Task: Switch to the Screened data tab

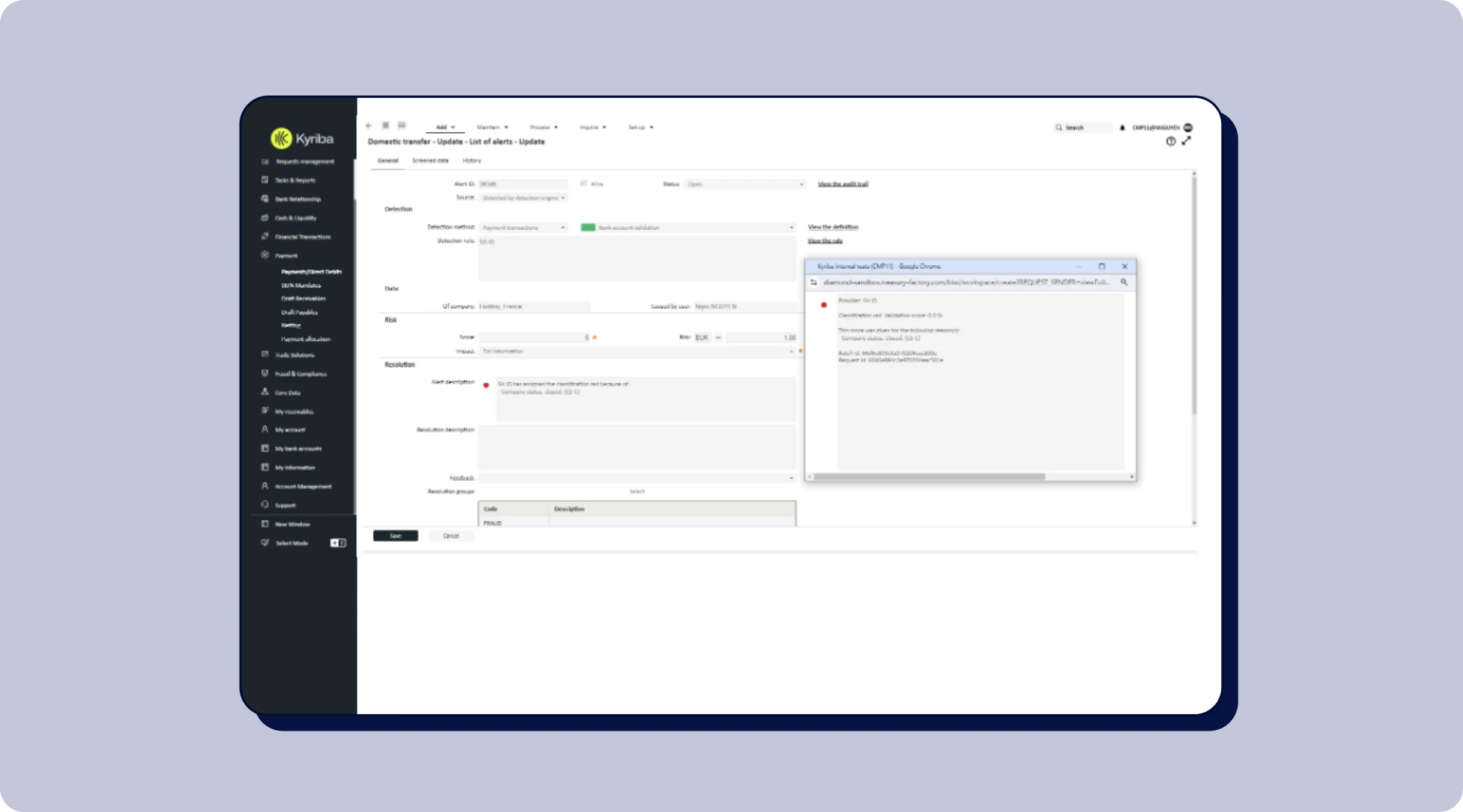Action: point(430,160)
